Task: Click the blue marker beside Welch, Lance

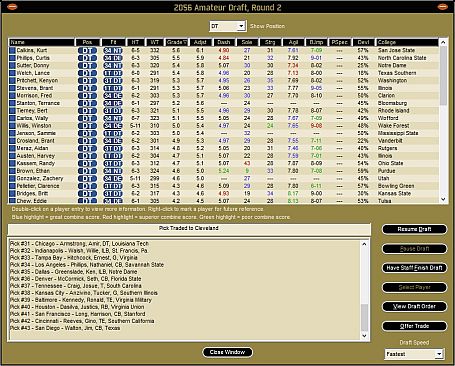Action: [x=12, y=73]
